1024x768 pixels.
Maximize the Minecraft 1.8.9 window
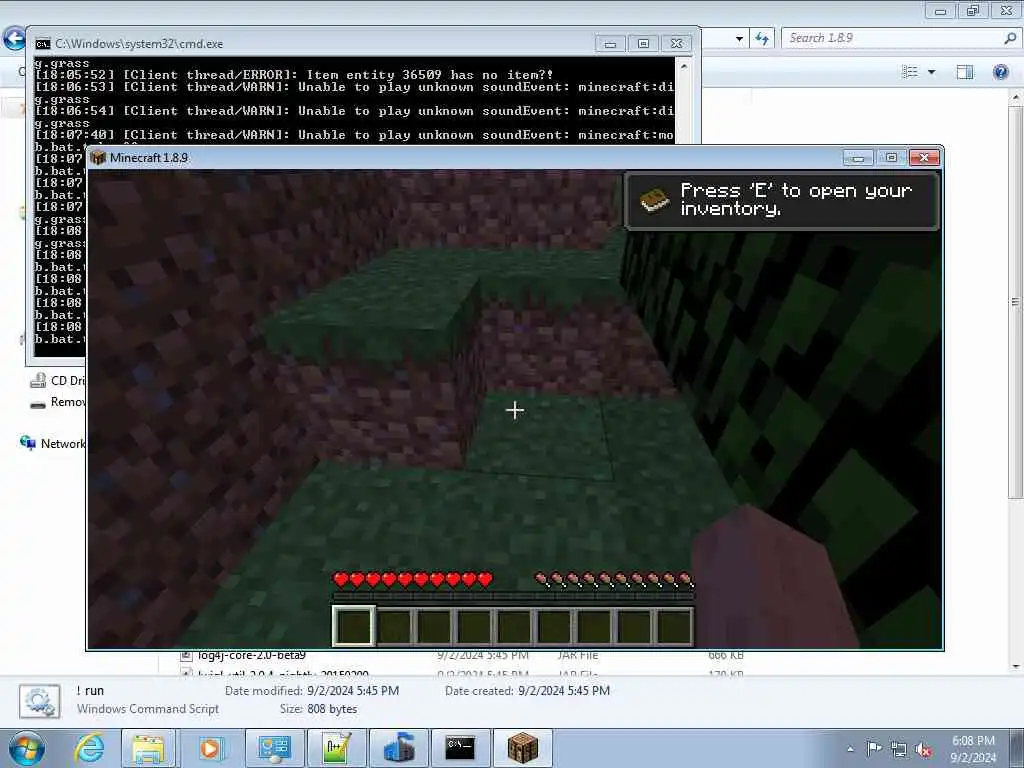point(891,157)
